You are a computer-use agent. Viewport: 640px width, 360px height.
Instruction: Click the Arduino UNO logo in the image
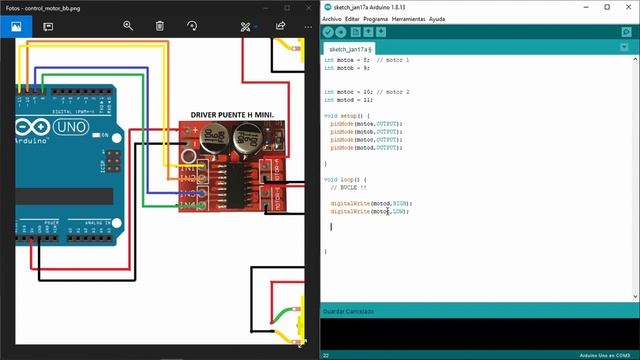(x=52, y=127)
